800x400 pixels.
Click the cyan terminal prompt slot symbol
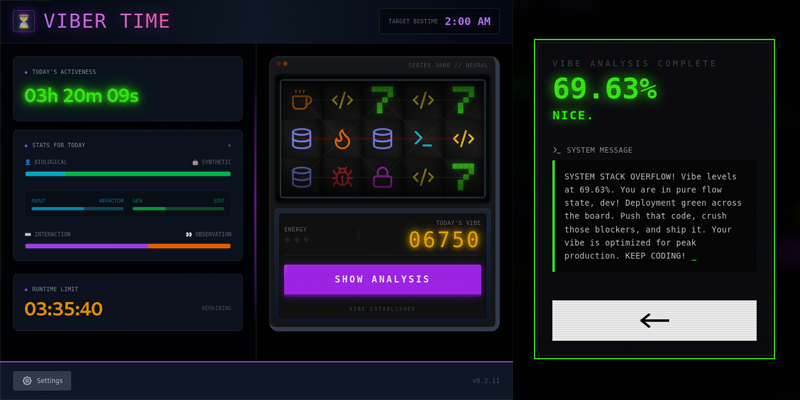[x=423, y=138]
